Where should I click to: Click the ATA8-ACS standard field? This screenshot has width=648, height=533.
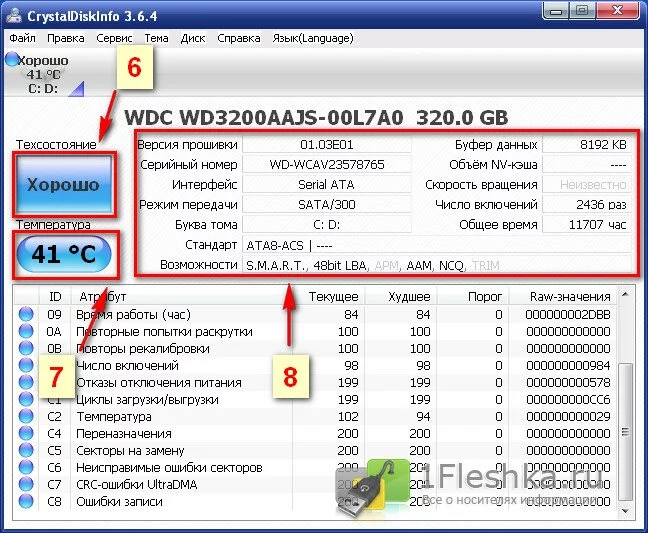click(x=437, y=245)
